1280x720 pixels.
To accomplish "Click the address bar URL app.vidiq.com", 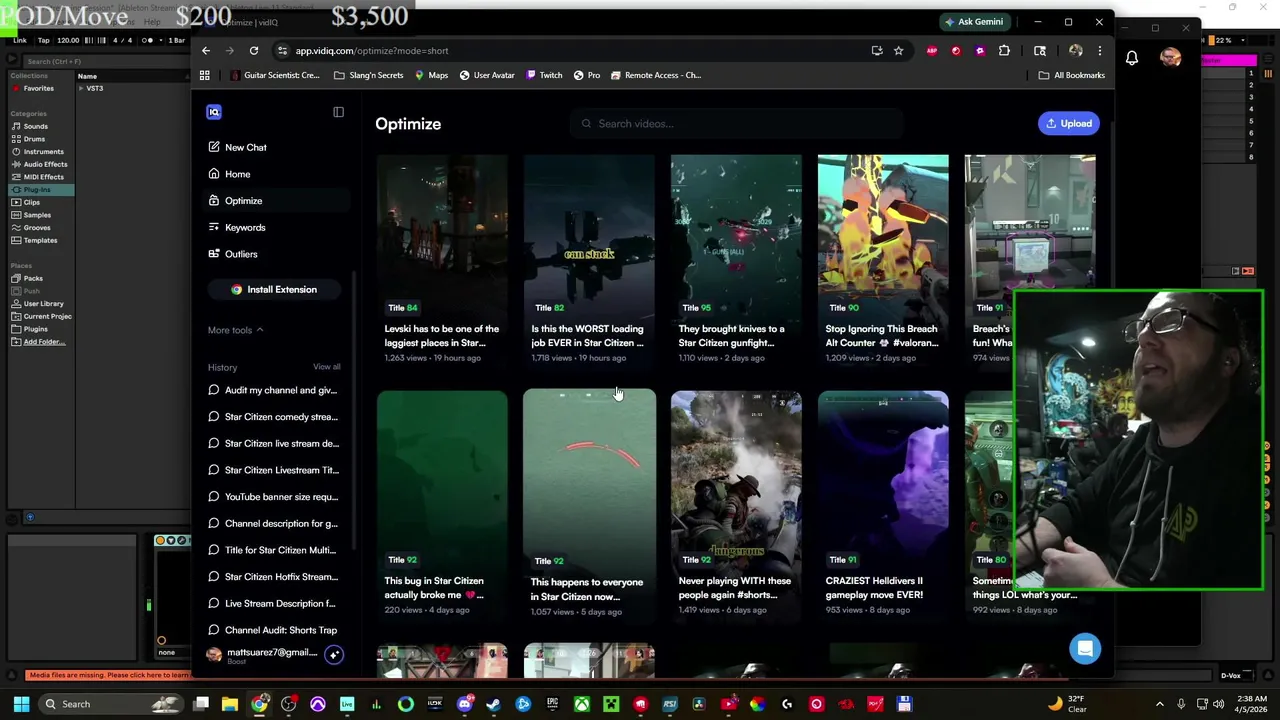I will (x=372, y=51).
